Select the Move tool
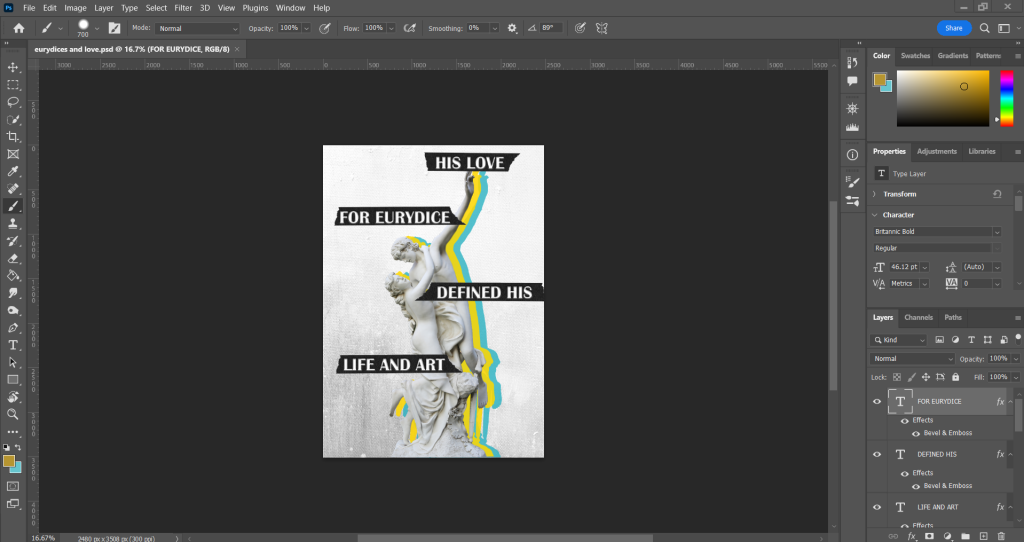This screenshot has height=542, width=1024. [13, 67]
